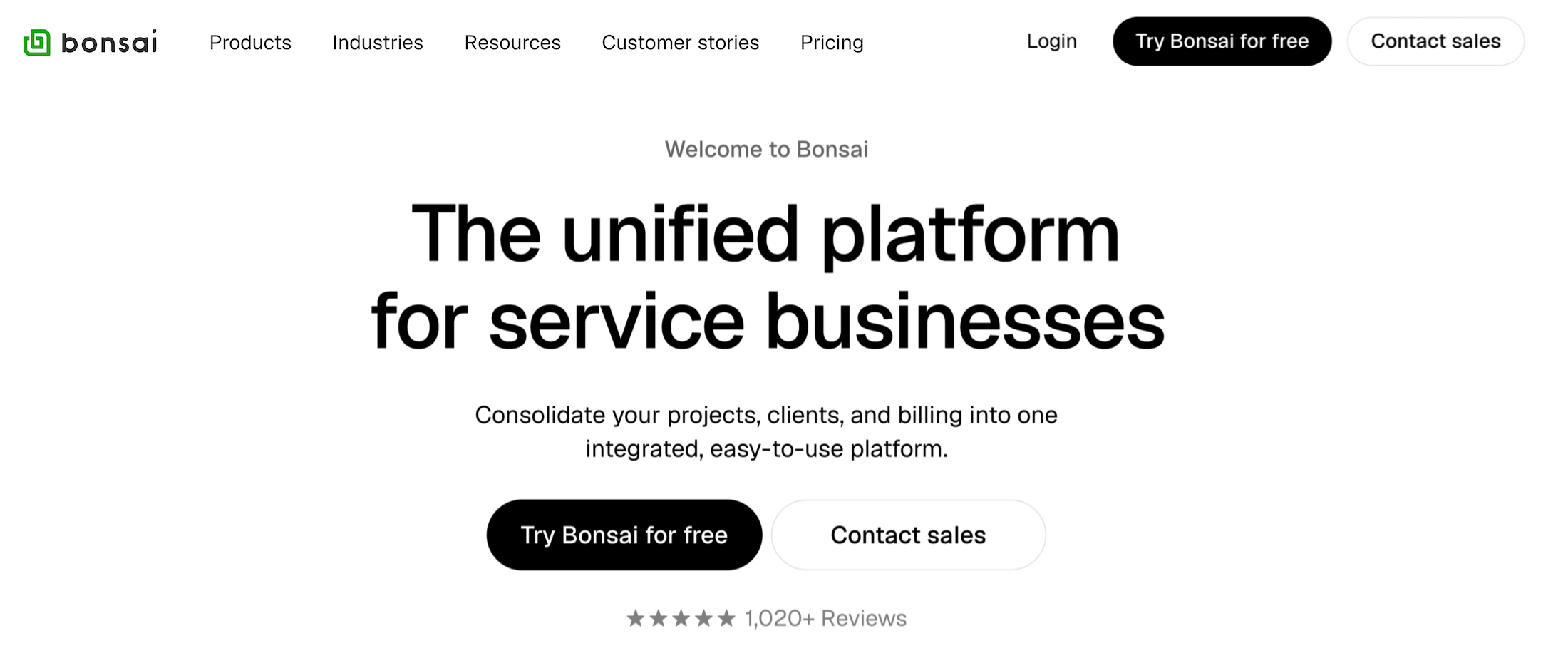This screenshot has width=1568, height=668.
Task: Select the Customer stories nav item
Action: [680, 43]
